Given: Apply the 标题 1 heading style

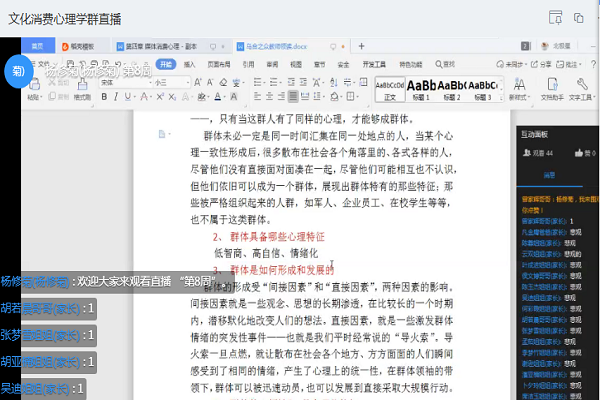Looking at the screenshot, I should 422,88.
